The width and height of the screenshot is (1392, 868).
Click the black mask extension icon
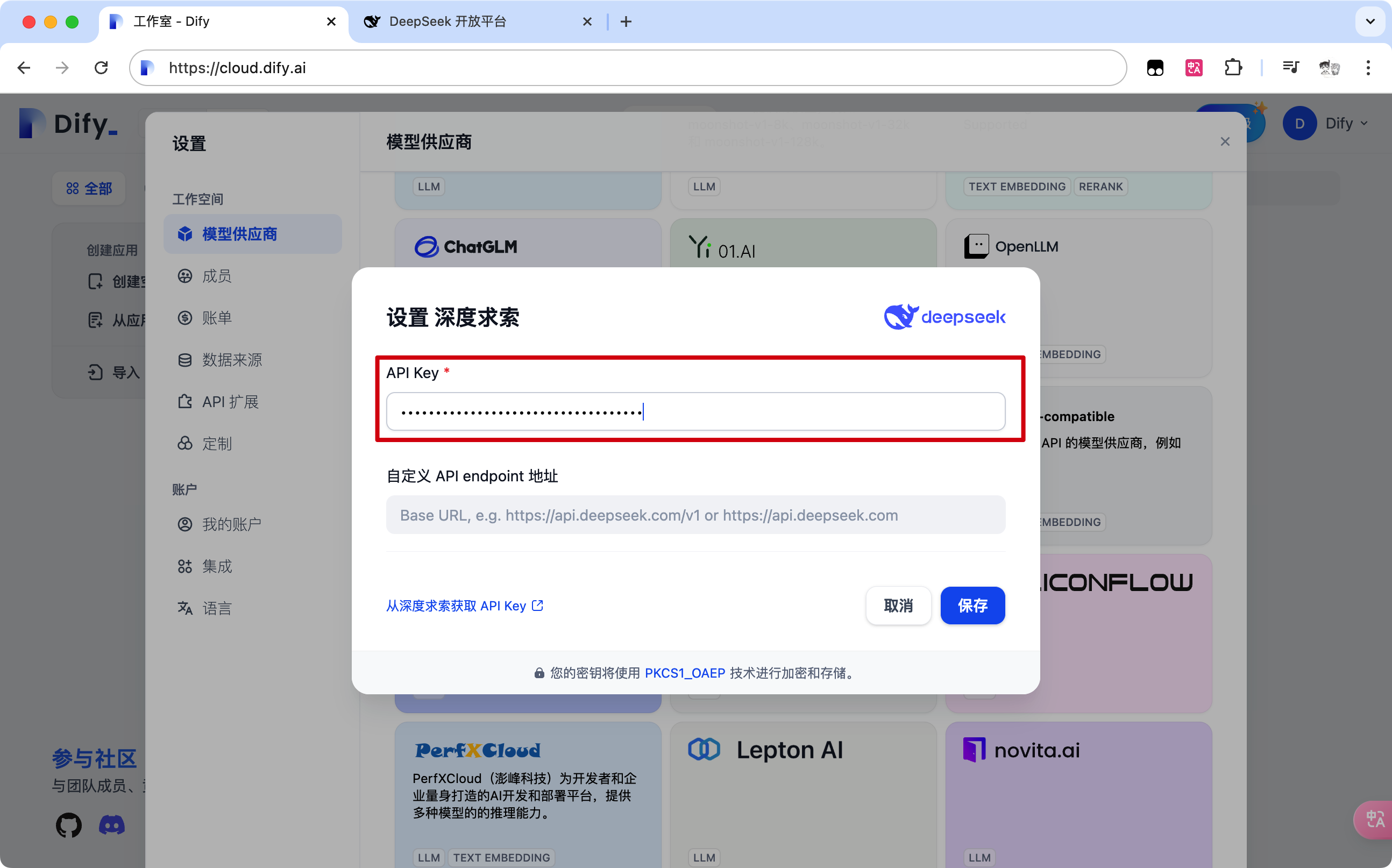(1155, 68)
